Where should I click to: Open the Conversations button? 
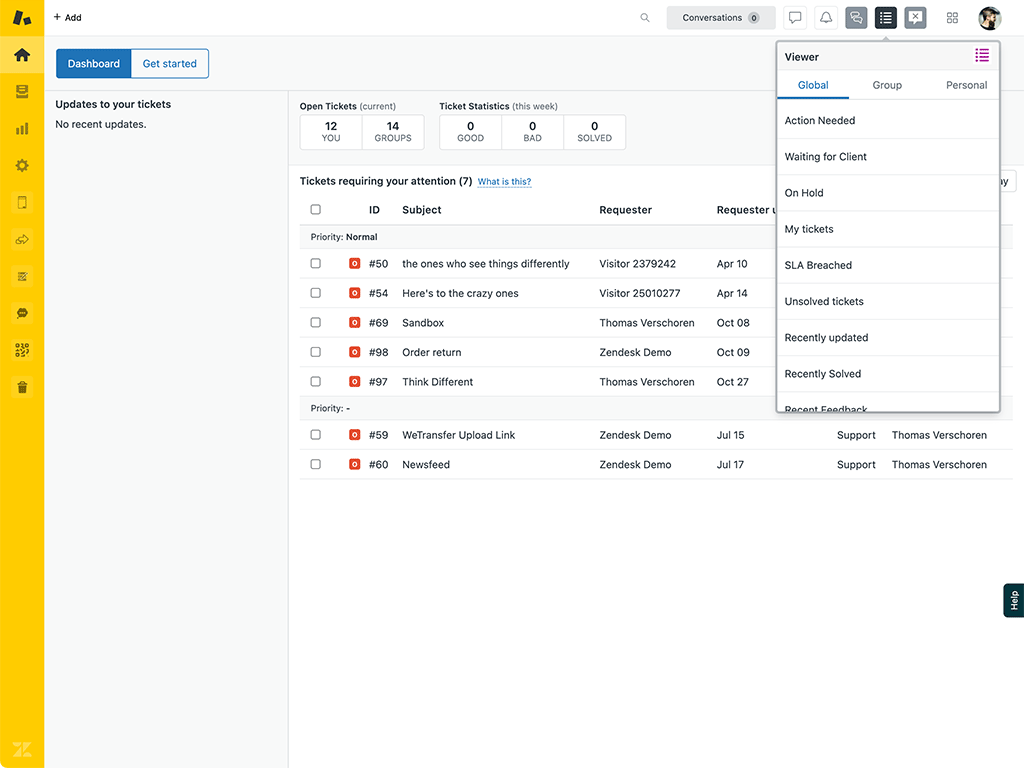pos(720,18)
